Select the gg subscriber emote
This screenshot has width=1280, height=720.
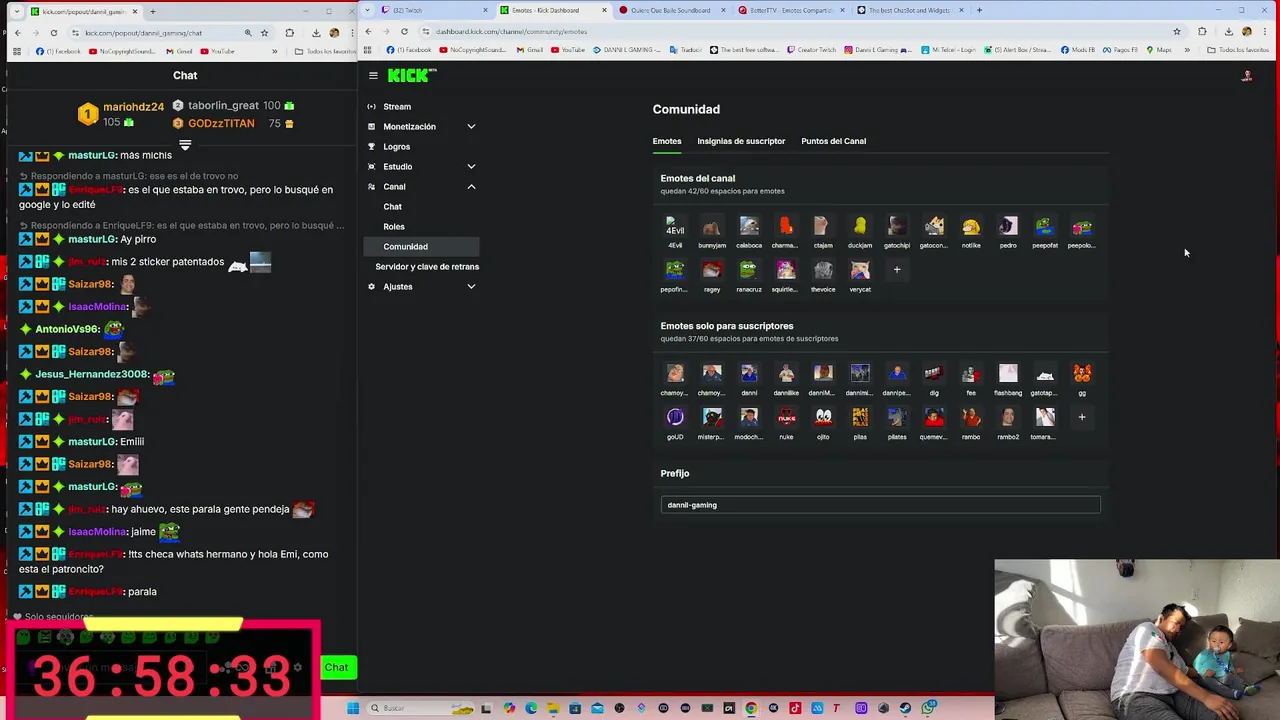pyautogui.click(x=1082, y=379)
